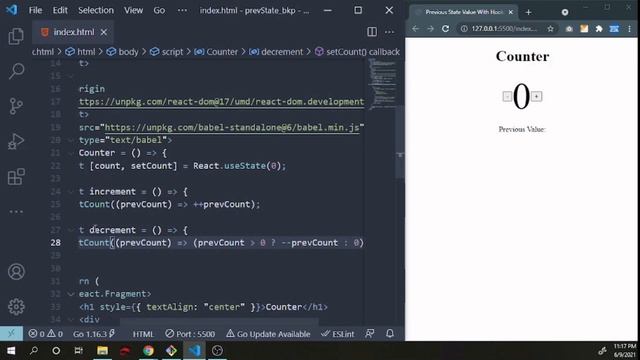Click the minus button beside the counter
This screenshot has width=640, height=360.
(x=507, y=96)
